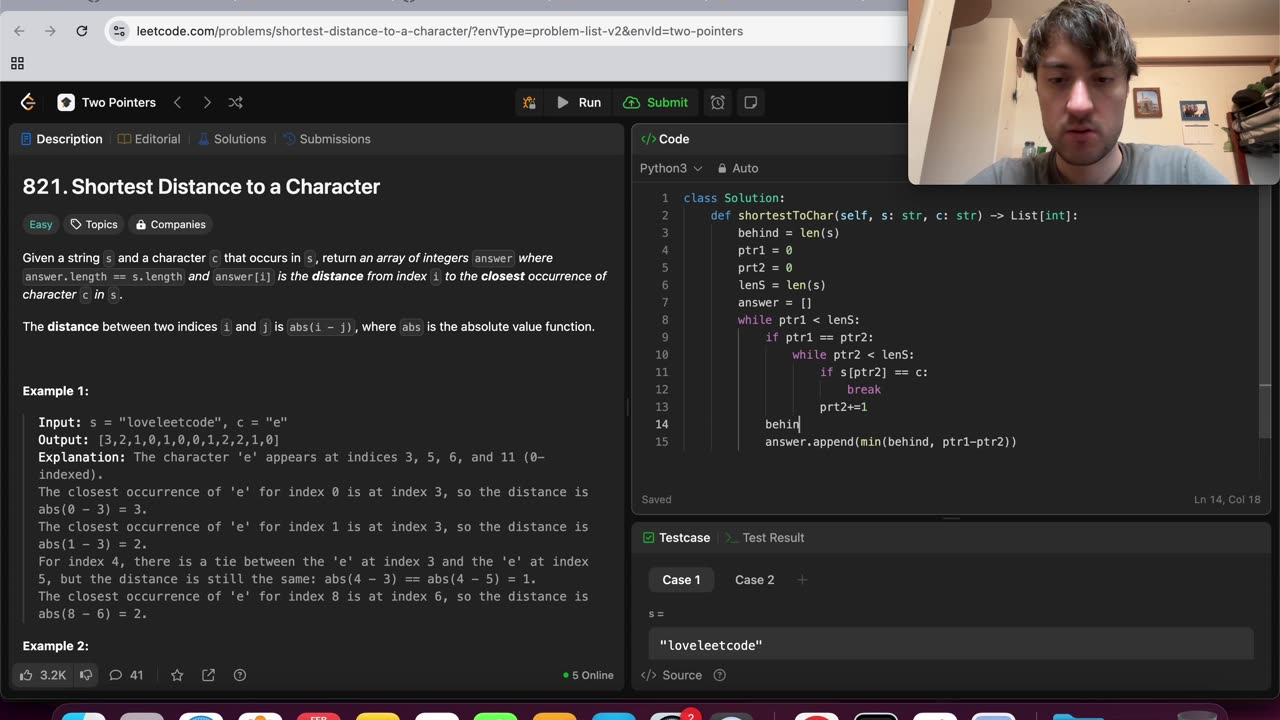Click the 'Ln 14, Col 18' status
The width and height of the screenshot is (1280, 720).
pyautogui.click(x=1227, y=499)
